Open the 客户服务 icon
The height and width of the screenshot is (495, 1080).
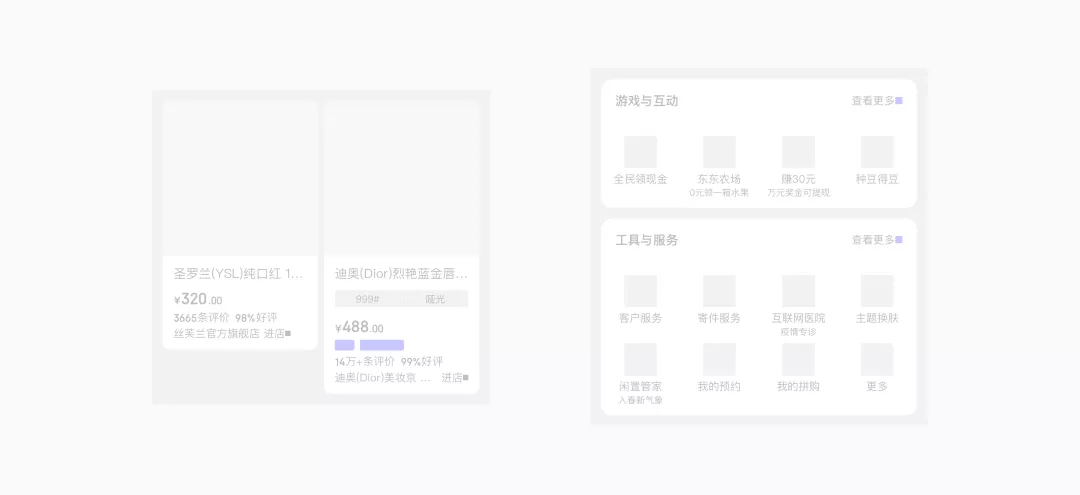[640, 291]
